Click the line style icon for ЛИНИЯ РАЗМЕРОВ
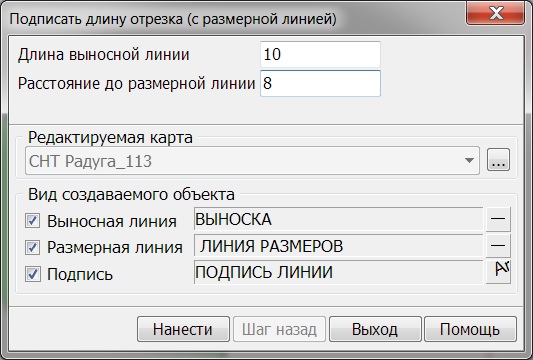Image resolution: width=533 pixels, height=360 pixels. click(498, 245)
